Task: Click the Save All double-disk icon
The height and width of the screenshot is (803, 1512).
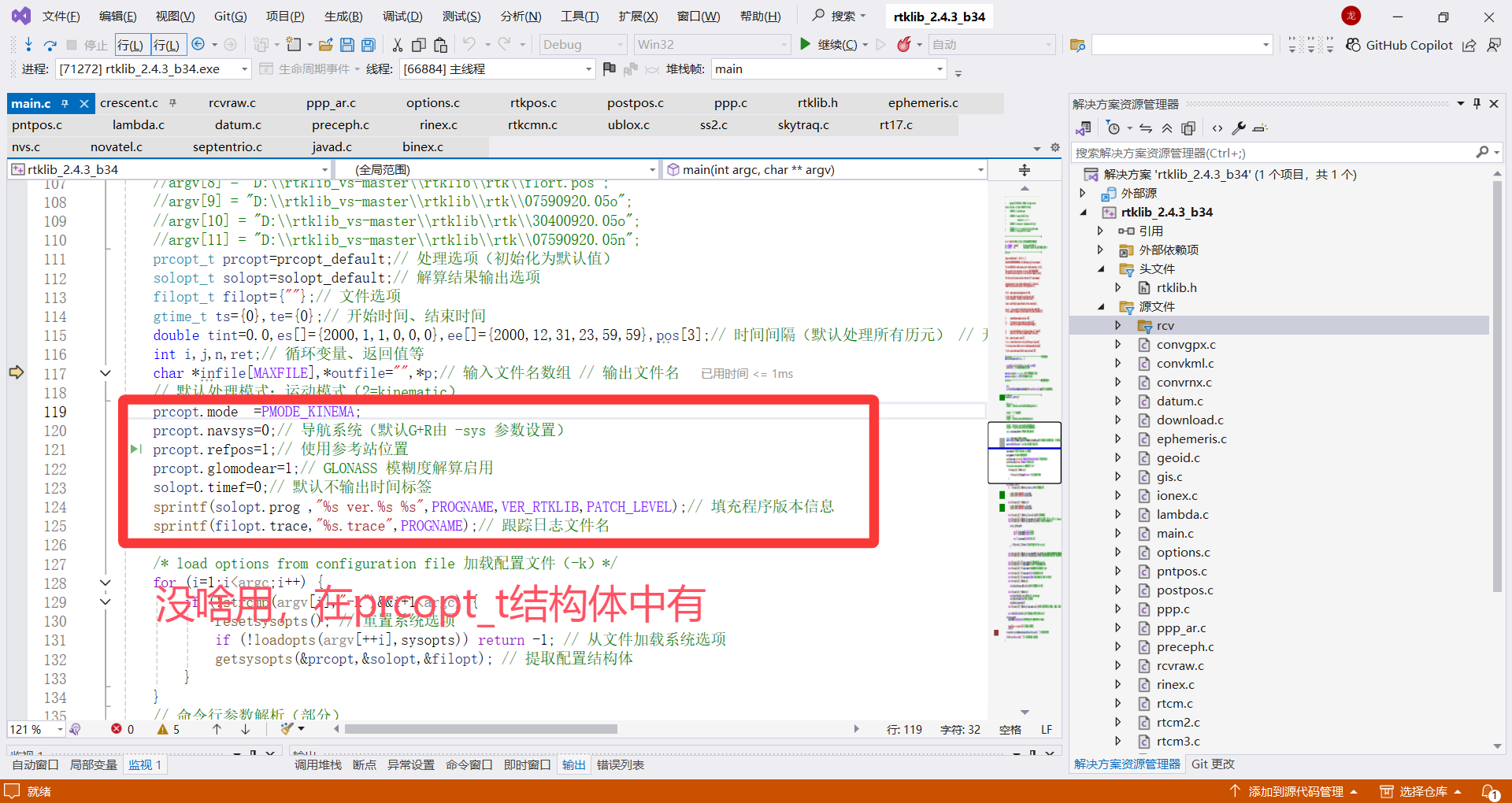Action: [368, 45]
